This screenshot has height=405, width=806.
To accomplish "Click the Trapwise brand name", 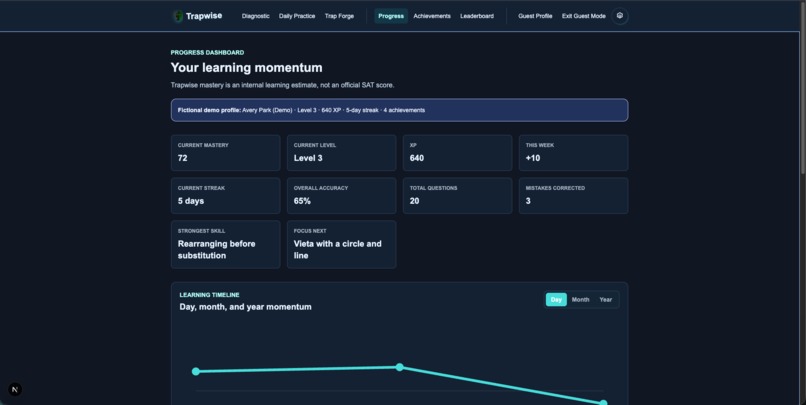I will click(204, 16).
